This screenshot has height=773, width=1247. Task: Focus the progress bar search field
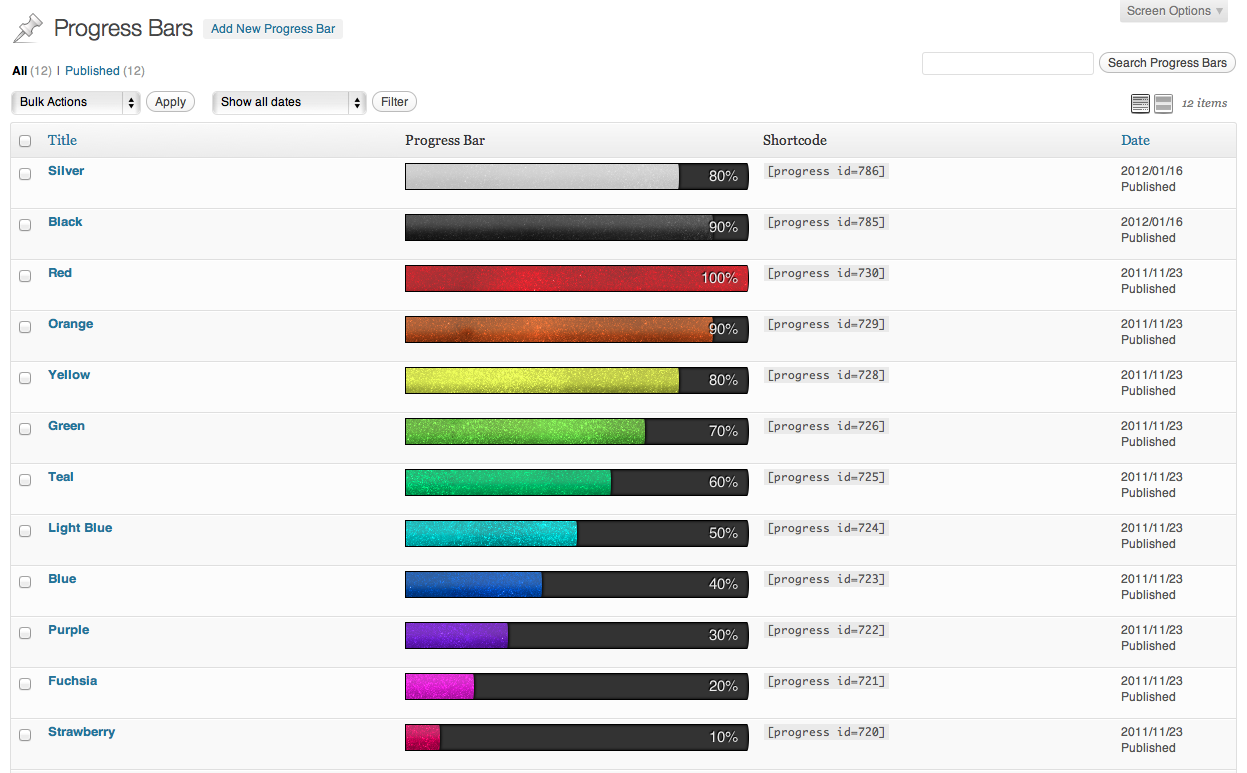click(x=1007, y=63)
